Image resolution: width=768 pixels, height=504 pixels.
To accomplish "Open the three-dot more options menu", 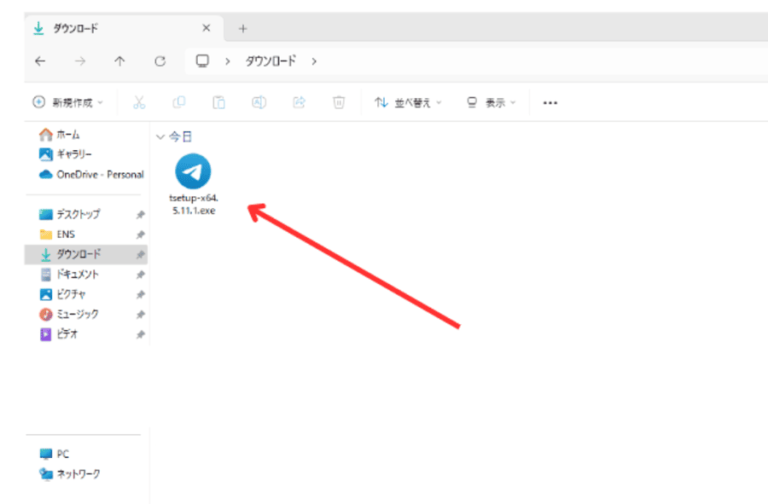I will pos(549,102).
